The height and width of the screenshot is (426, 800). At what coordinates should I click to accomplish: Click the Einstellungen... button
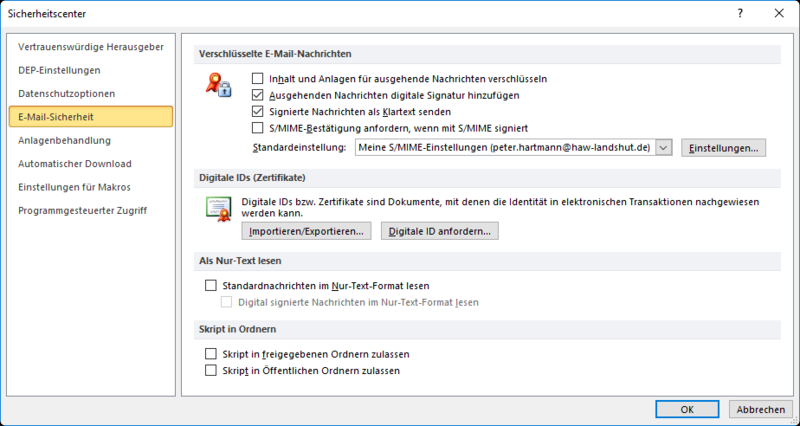(x=723, y=148)
